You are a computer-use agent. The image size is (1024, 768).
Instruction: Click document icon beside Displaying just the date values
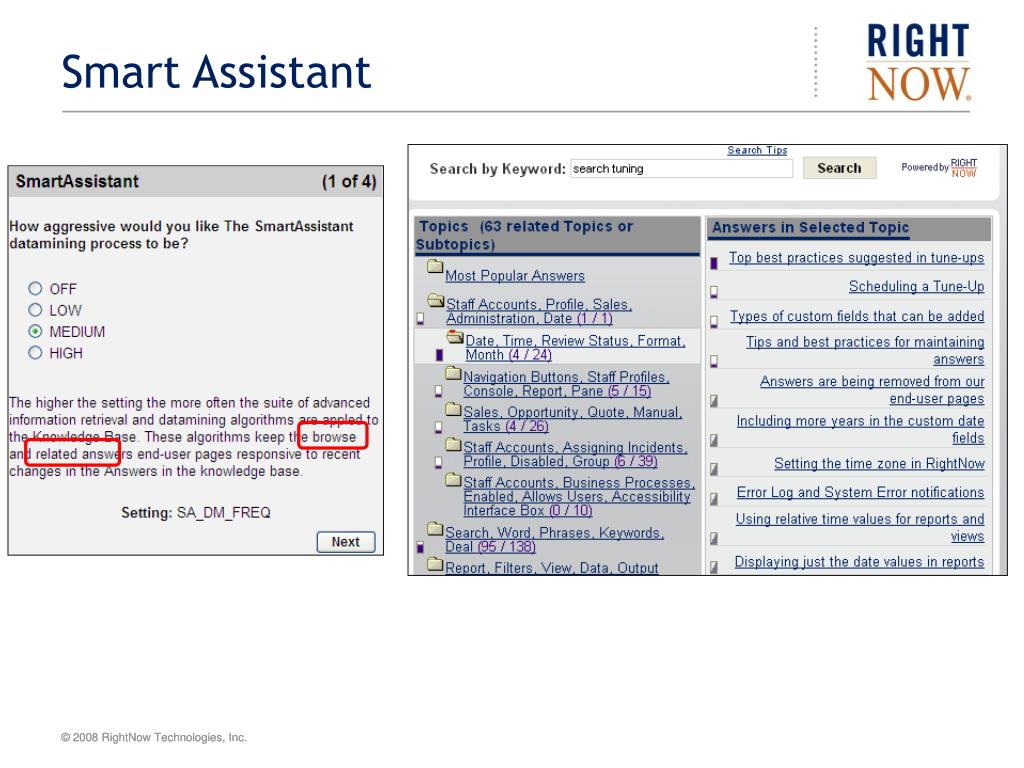714,567
